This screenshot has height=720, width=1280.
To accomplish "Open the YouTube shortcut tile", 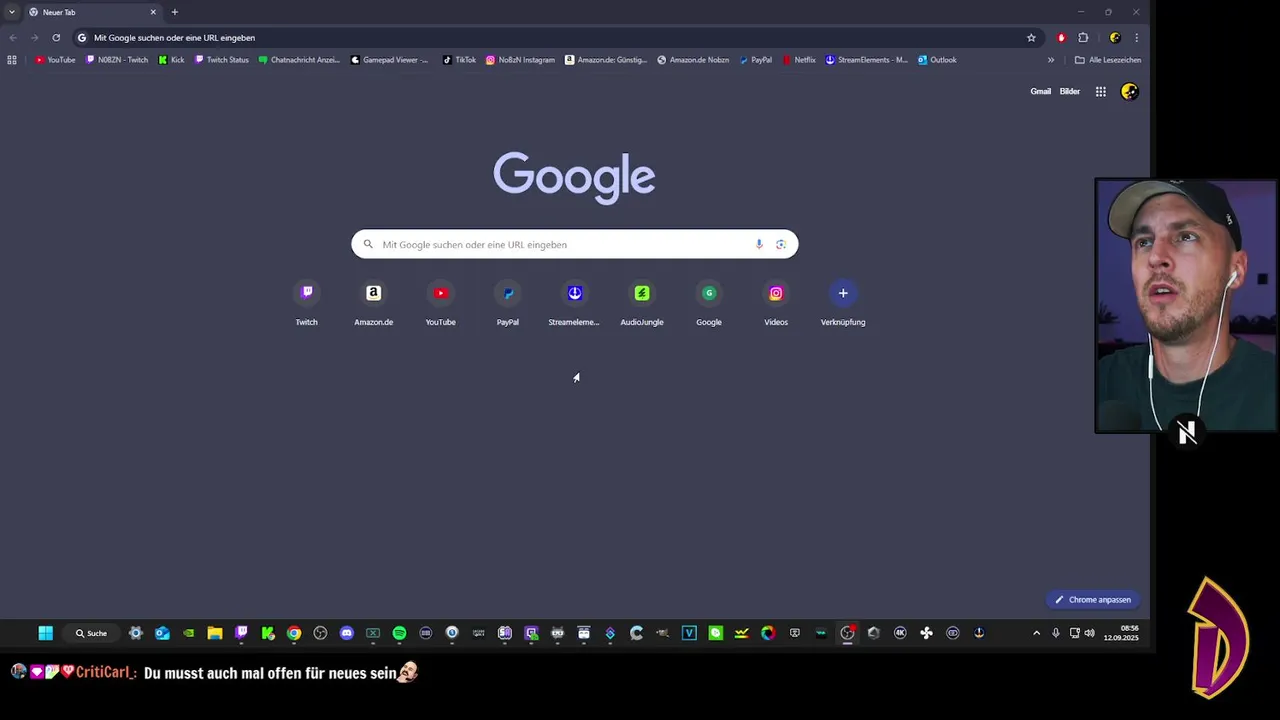I will 440,304.
